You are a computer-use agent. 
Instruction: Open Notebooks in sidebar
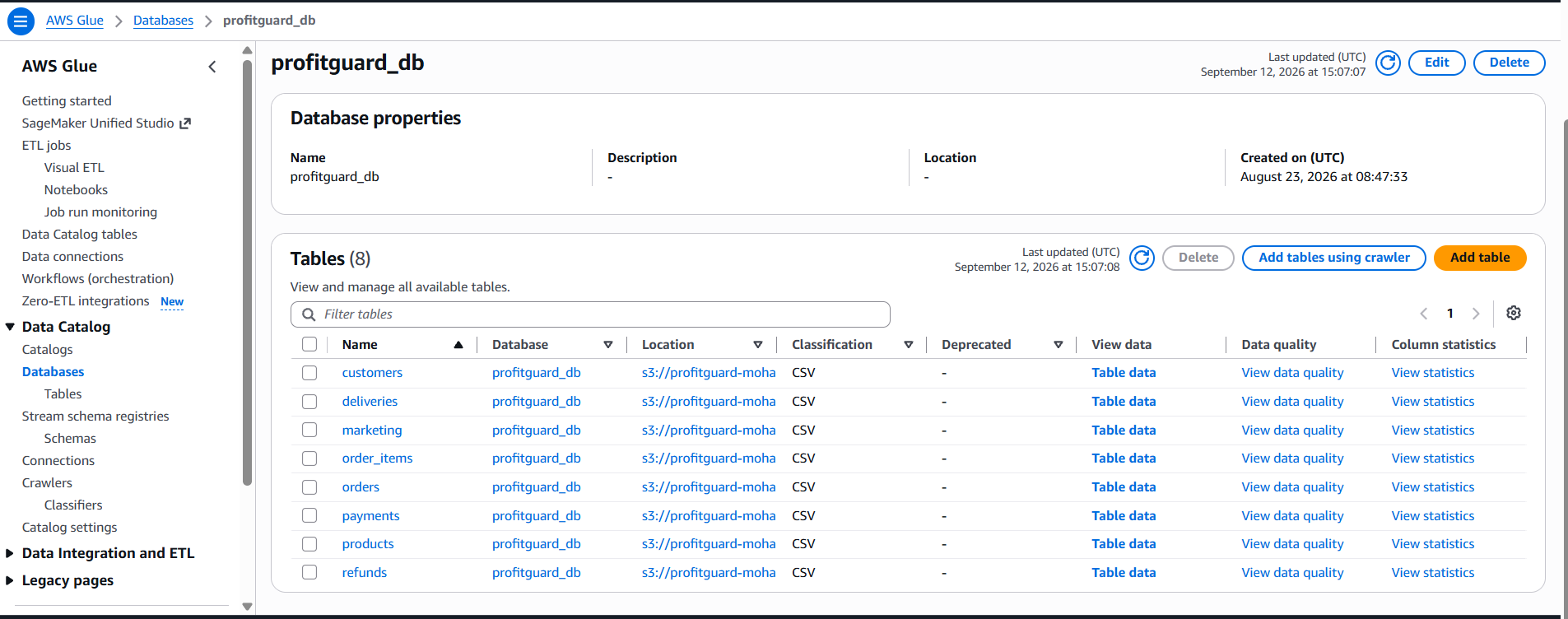(x=76, y=190)
